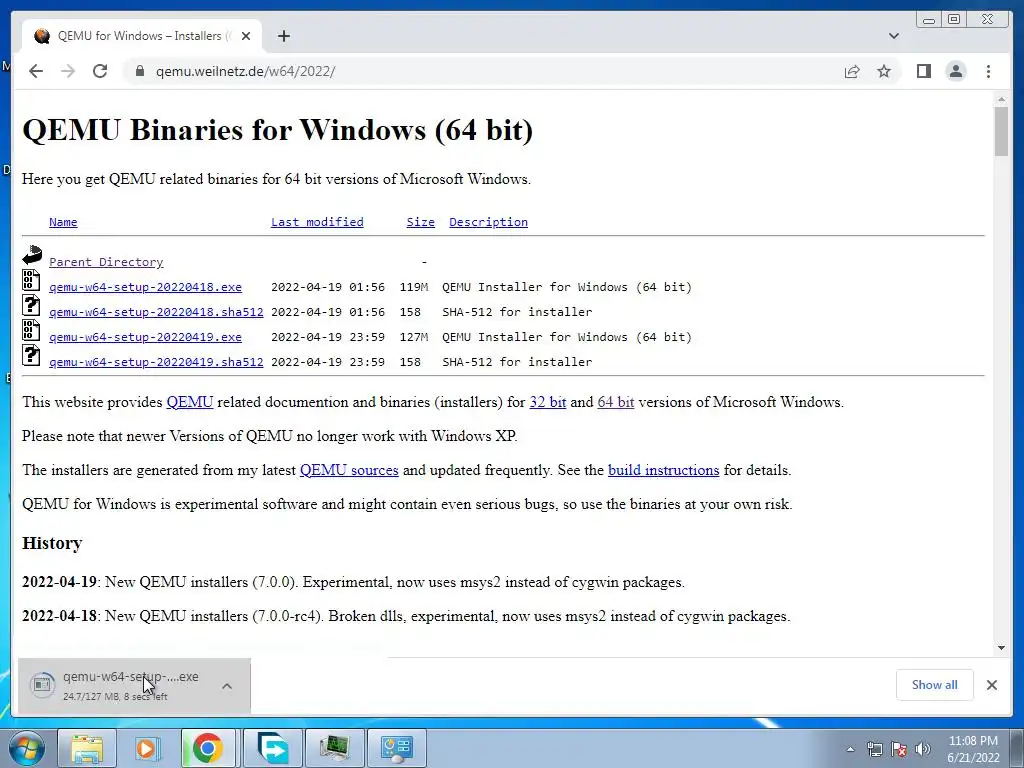Open the 32 bit versions link
The height and width of the screenshot is (768, 1024).
pyautogui.click(x=548, y=402)
